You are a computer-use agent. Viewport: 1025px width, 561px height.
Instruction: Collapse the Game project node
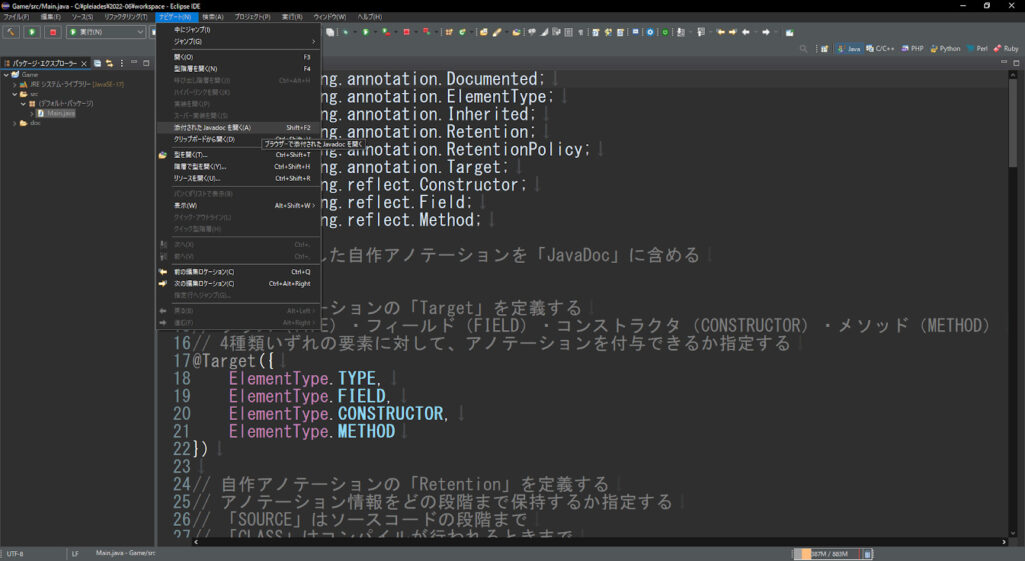click(x=6, y=75)
